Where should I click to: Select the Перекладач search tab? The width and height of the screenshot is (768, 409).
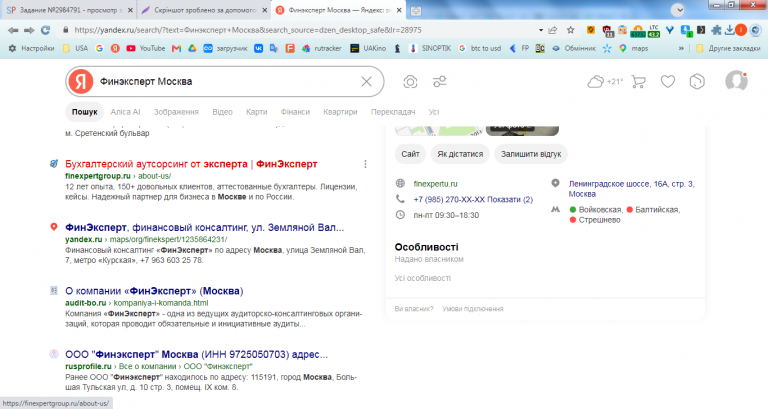pyautogui.click(x=393, y=112)
